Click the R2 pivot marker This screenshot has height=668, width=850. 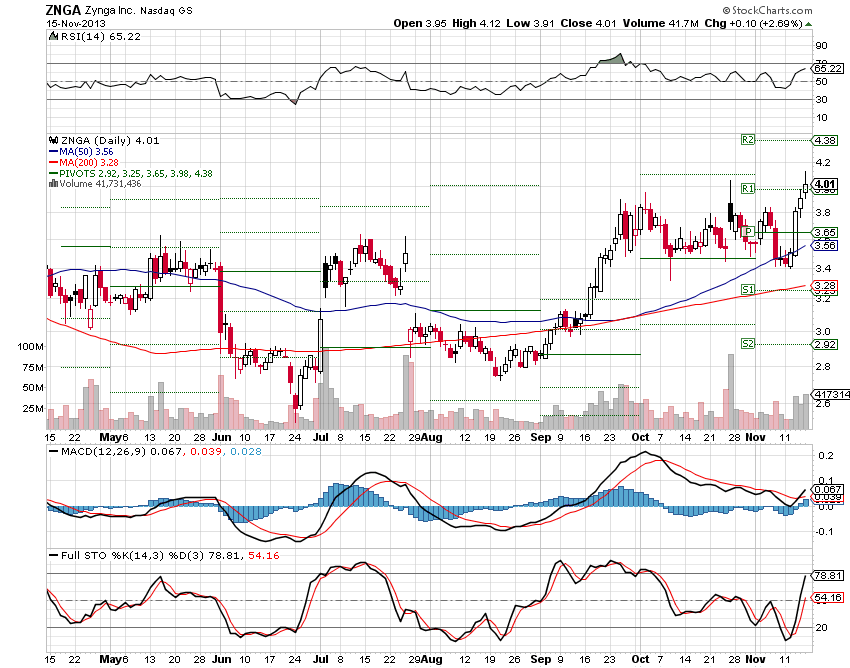(748, 139)
